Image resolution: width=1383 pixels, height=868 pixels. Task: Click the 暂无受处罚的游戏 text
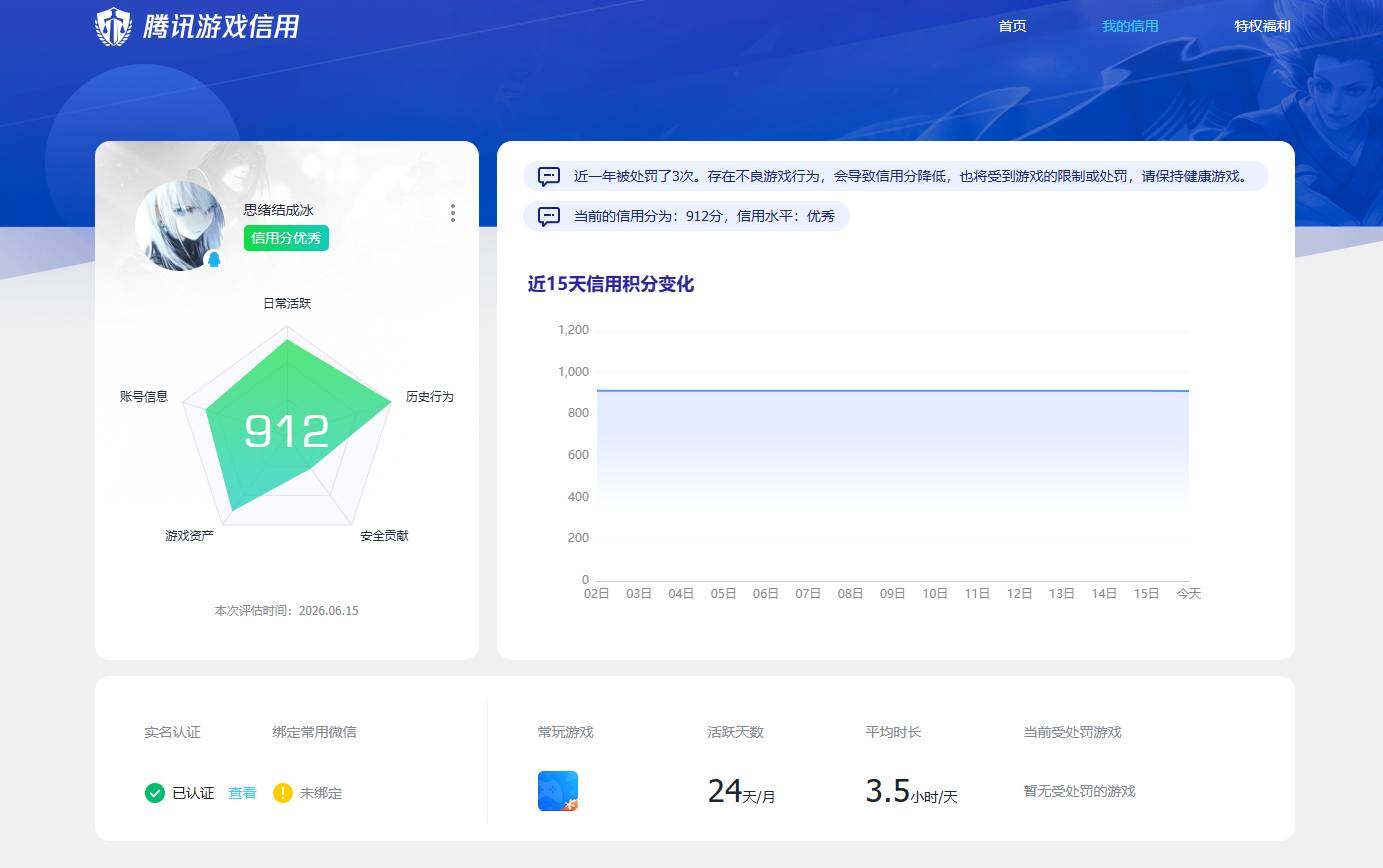[x=1079, y=791]
